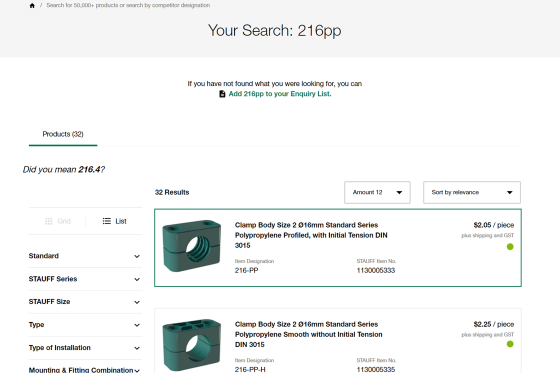Viewport: 560px width, 373px height.
Task: Select item designation 216-PP
Action: 246,270
